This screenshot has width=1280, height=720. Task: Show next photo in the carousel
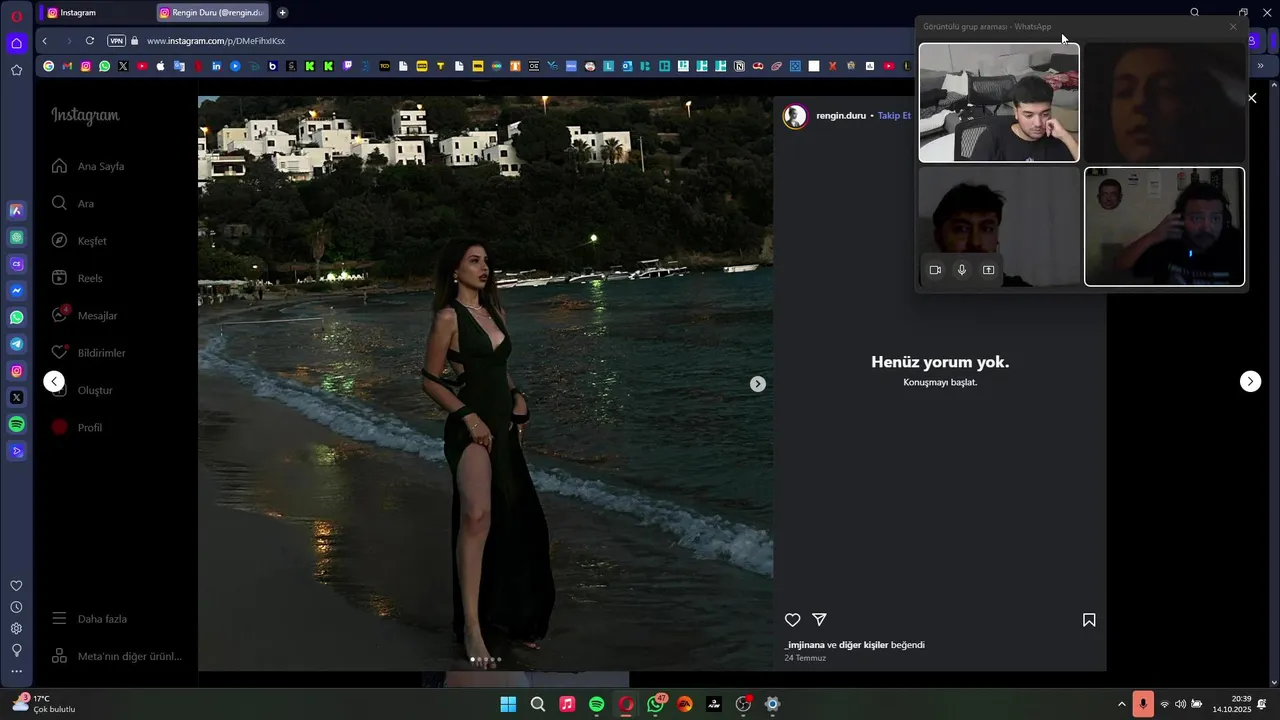(x=758, y=384)
